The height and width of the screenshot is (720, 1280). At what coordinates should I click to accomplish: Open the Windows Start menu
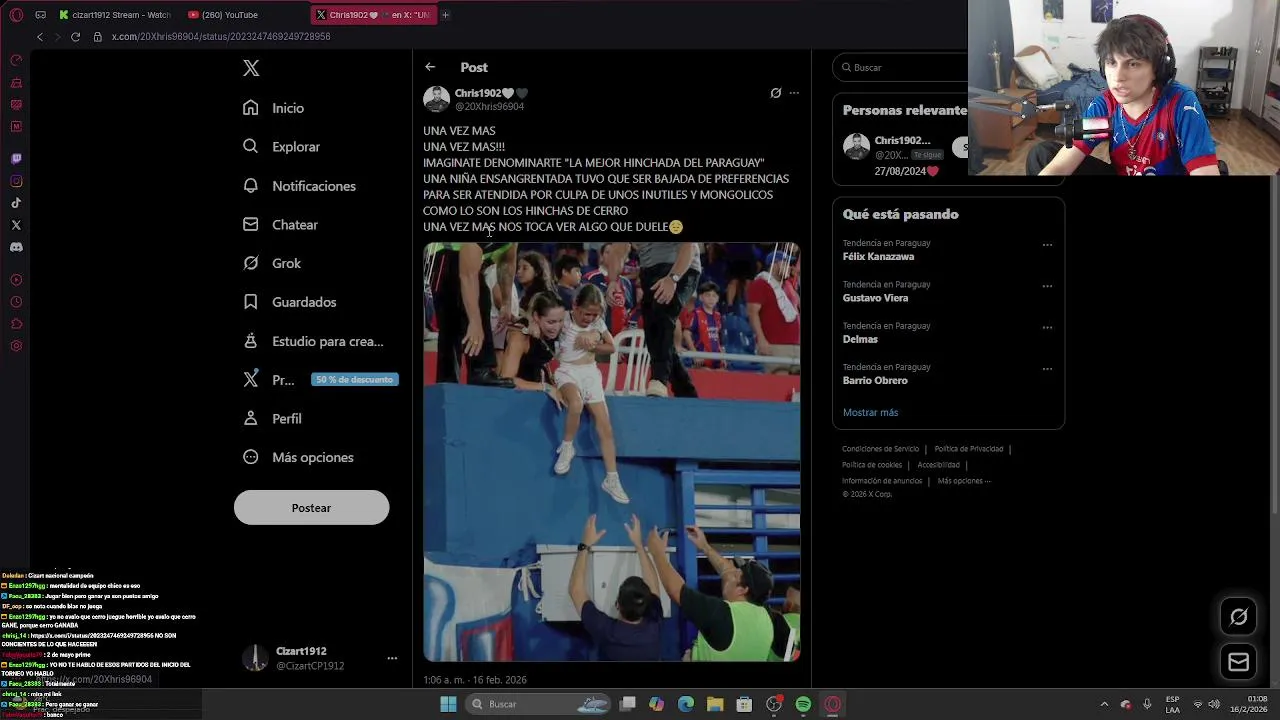(448, 704)
